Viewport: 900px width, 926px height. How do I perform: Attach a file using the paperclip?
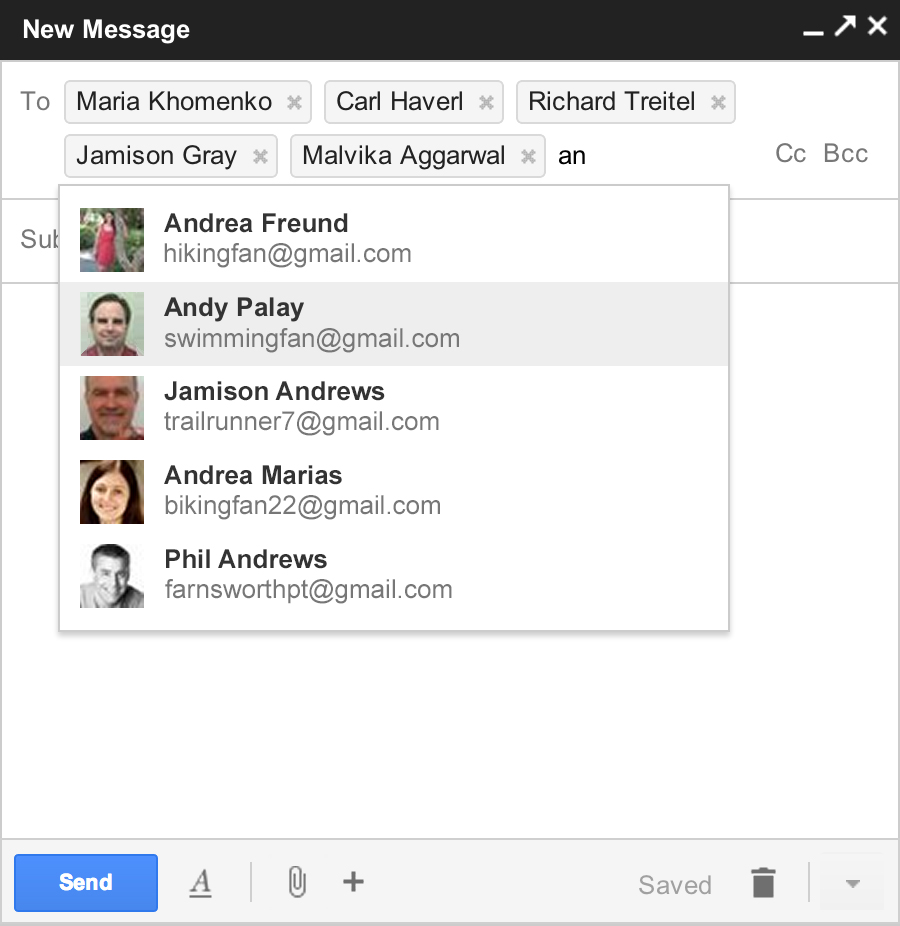point(295,882)
